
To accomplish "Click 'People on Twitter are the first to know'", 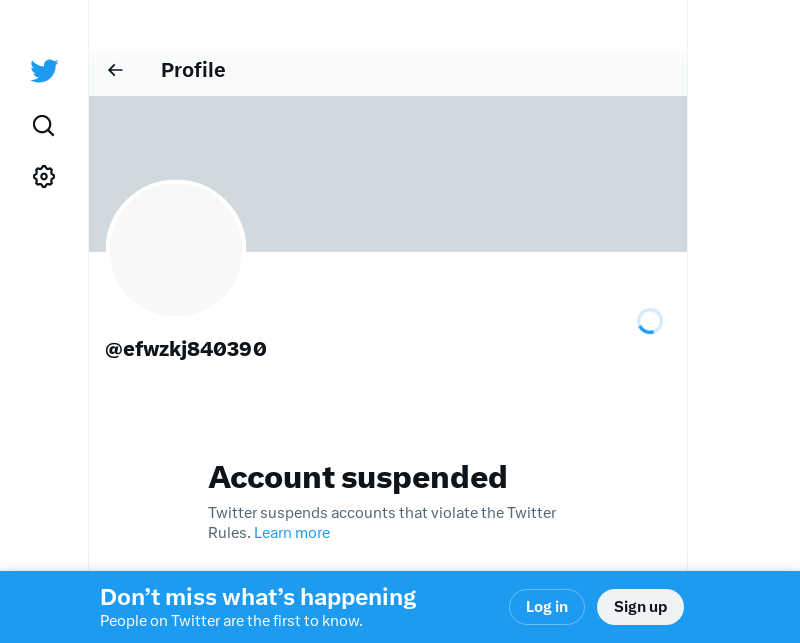I will [231, 621].
